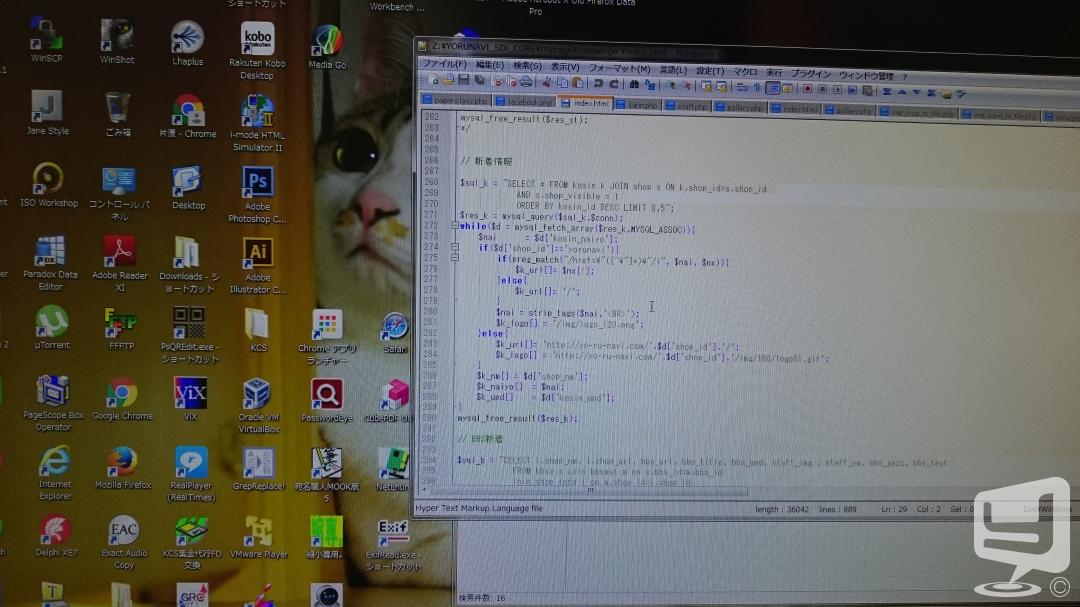This screenshot has height=607, width=1080.
Task: Open the 表示(V) menu
Action: pyautogui.click(x=565, y=67)
